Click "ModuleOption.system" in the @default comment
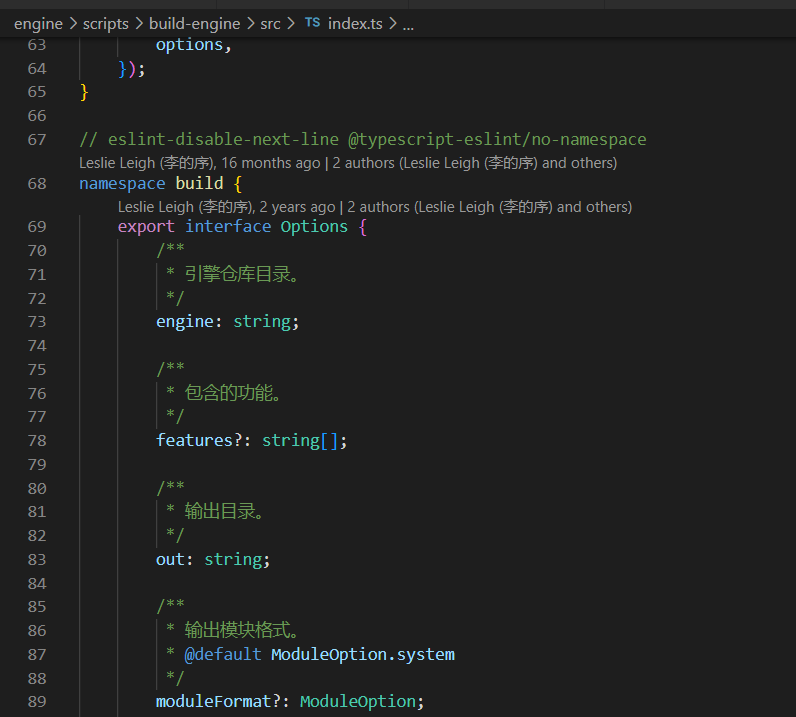 pos(362,655)
